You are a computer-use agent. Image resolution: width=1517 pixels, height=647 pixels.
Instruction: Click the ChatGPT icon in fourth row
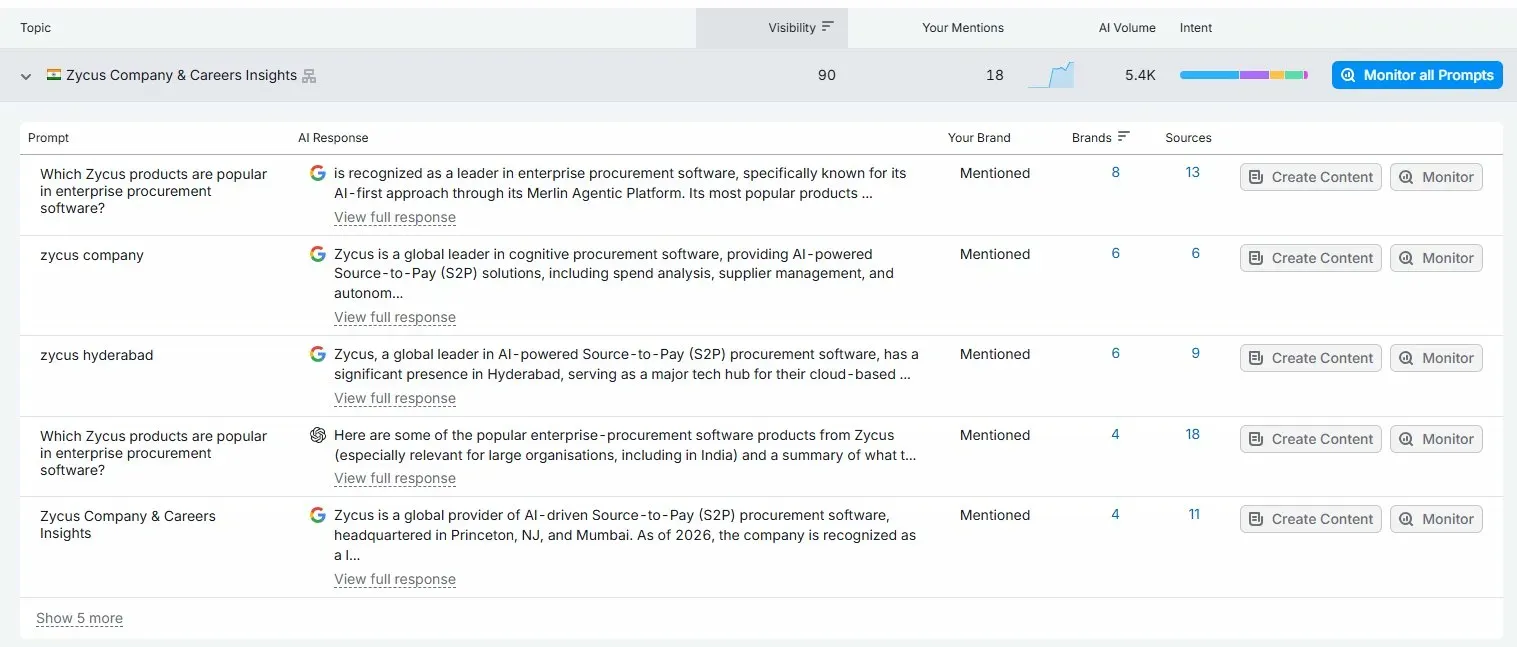318,435
